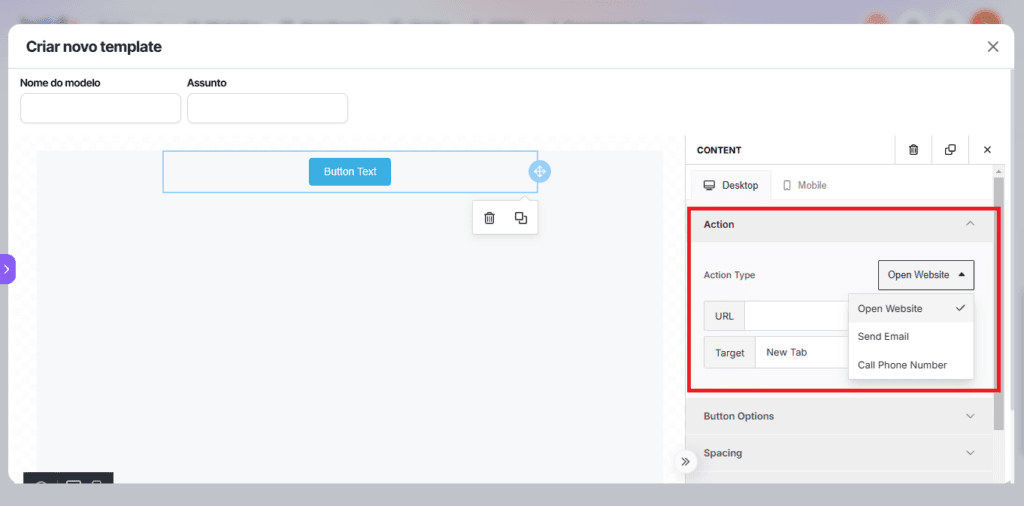Toggle the Action Type dropdown

(925, 275)
